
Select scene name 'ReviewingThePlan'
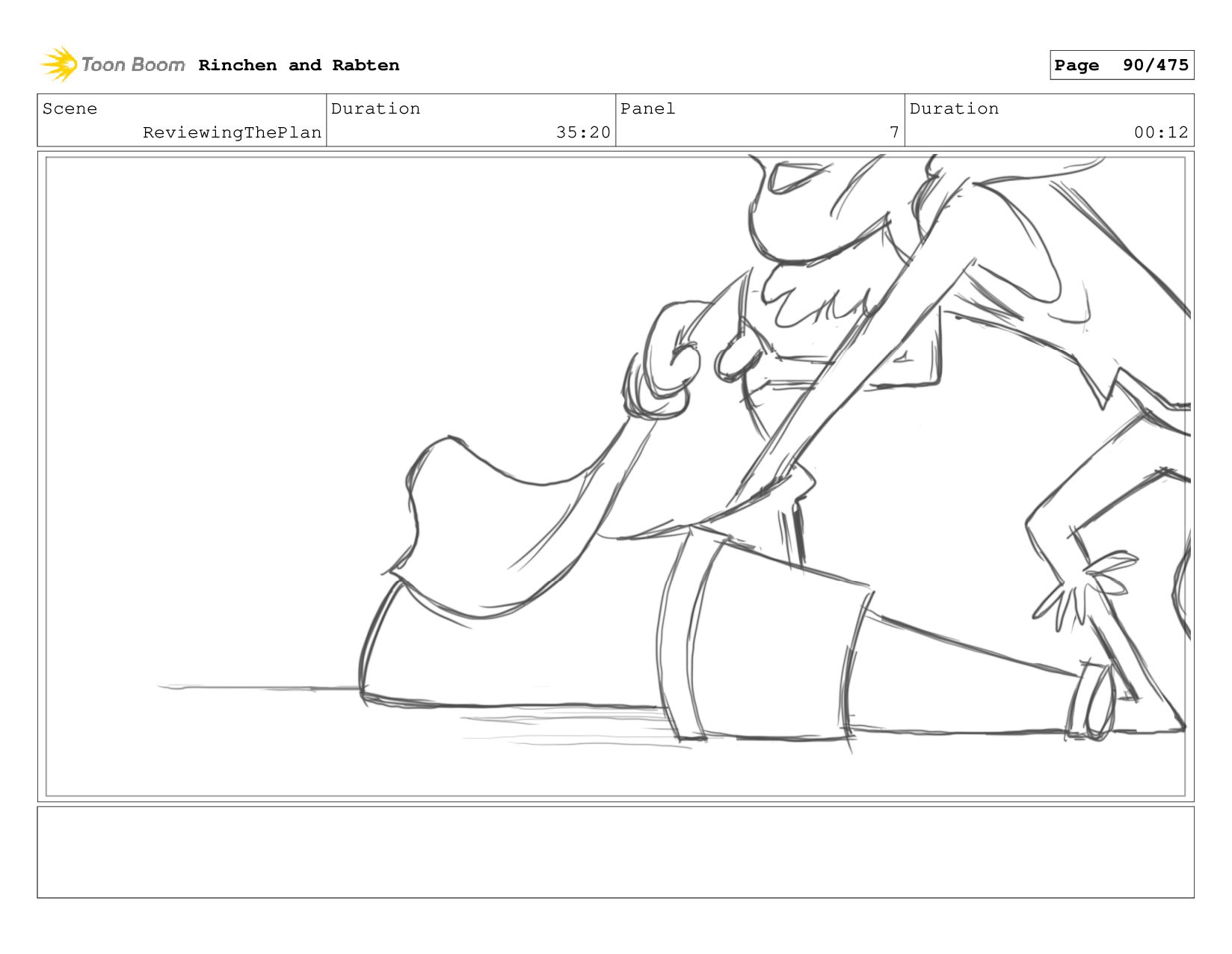232,132
